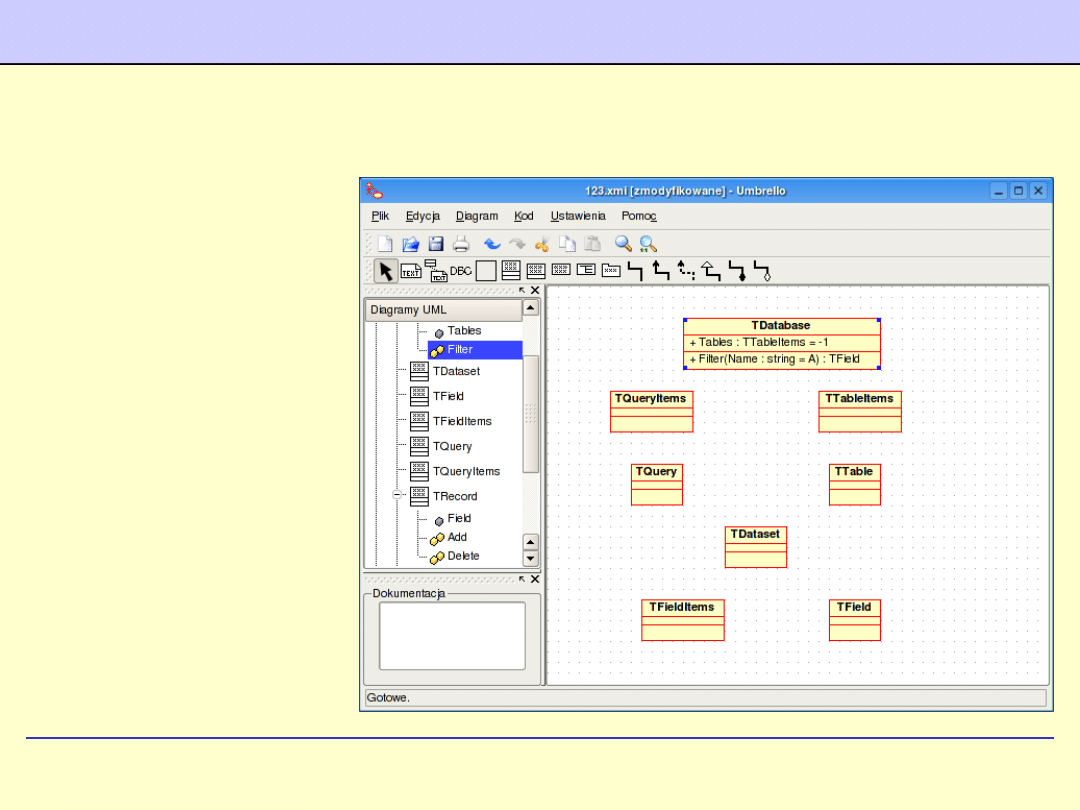Select the TDataset class on canvas

(755, 535)
